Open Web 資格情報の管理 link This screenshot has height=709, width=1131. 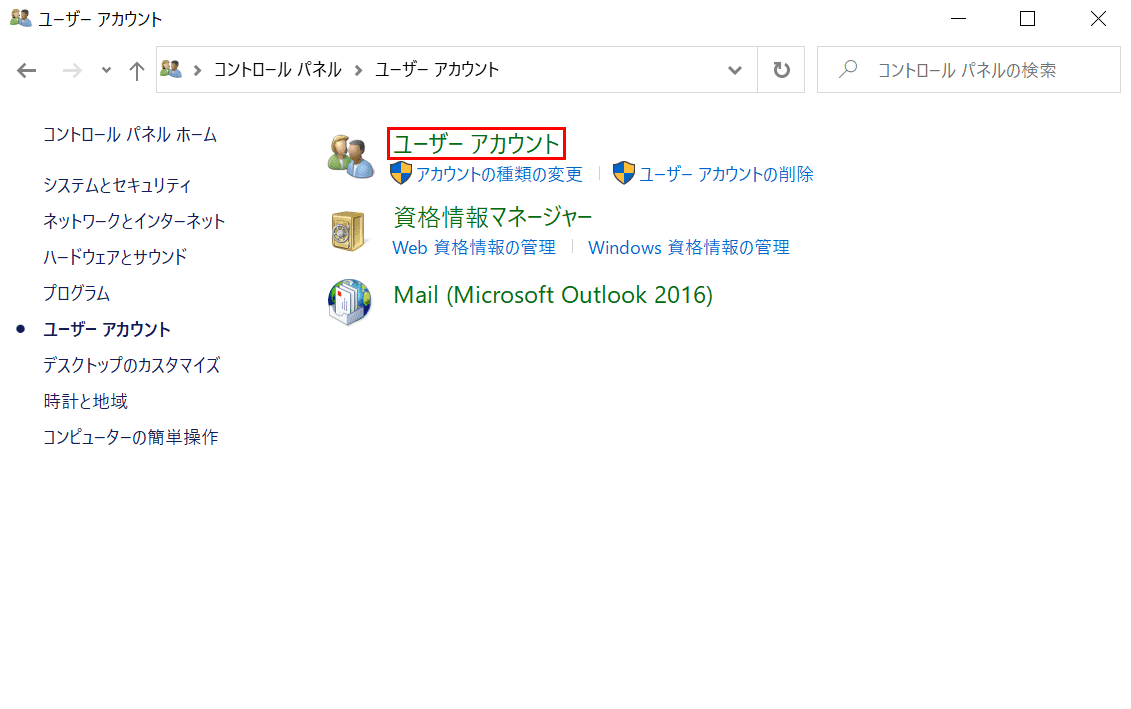click(x=474, y=247)
